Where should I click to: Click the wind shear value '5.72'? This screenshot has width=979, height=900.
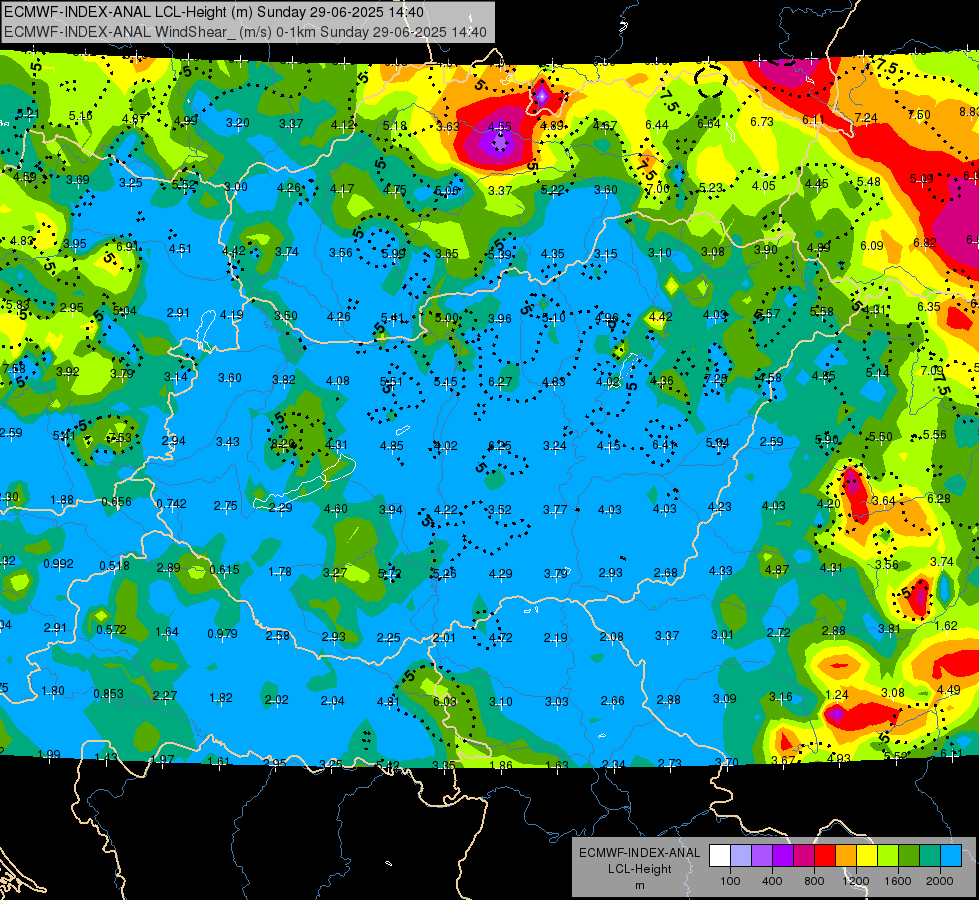pos(390,573)
